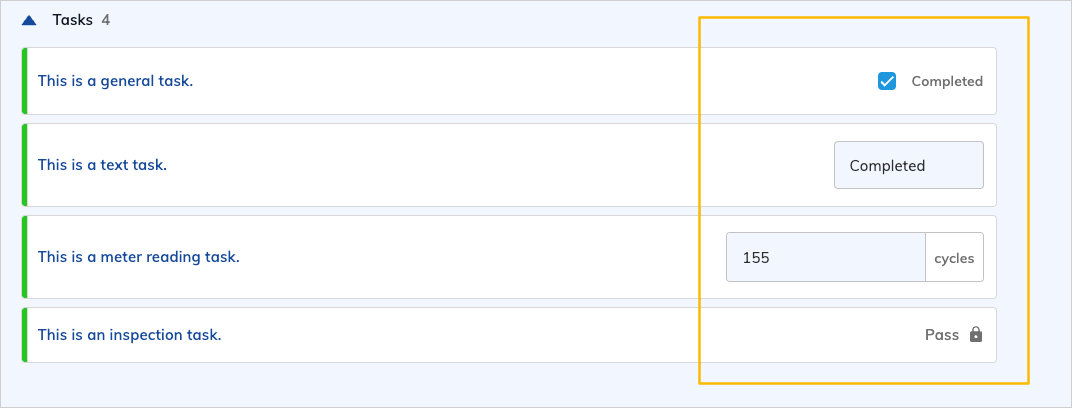Viewport: 1072px width, 408px height.
Task: Click the meter reading task's green status bar
Action: click(24, 257)
